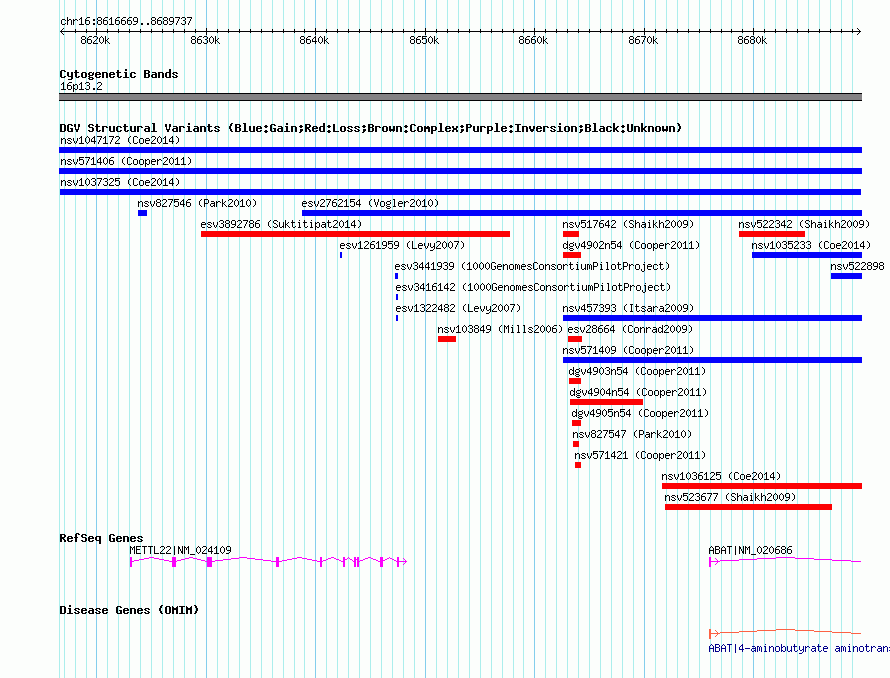890x678 pixels.
Task: Click the 16p13.2 cytogenetic band bar
Action: [x=460, y=97]
